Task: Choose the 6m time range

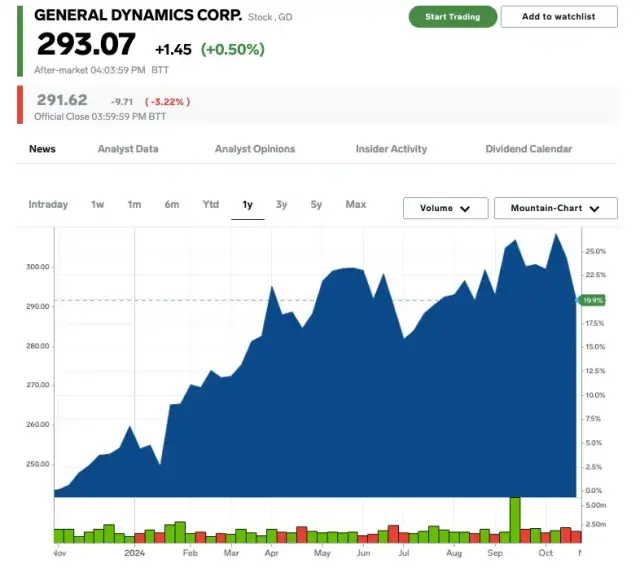Action: [172, 205]
